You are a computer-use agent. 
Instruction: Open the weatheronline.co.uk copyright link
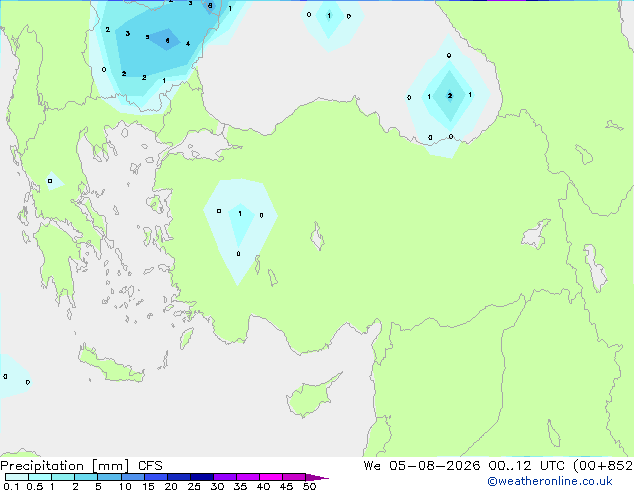tap(550, 481)
